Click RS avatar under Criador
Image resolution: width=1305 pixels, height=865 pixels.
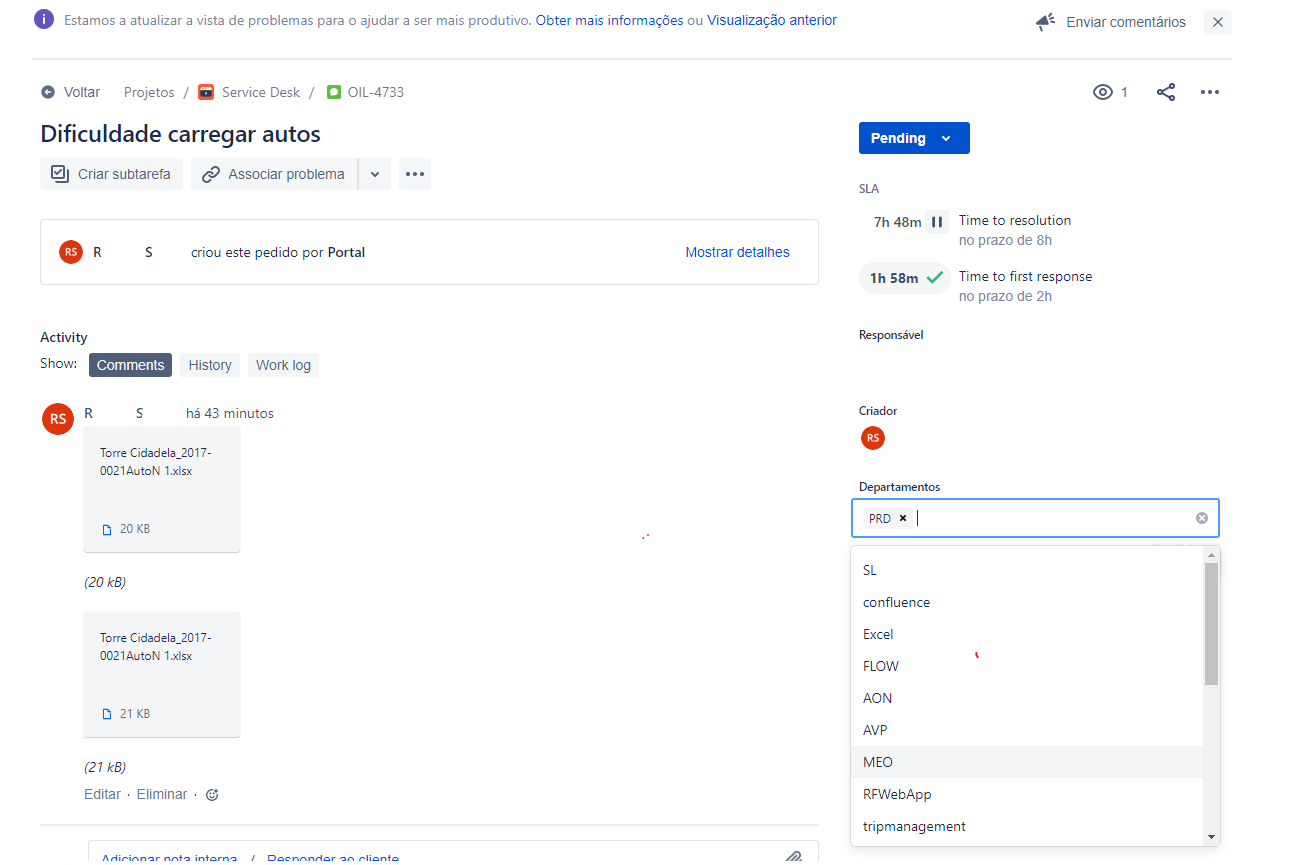(873, 438)
